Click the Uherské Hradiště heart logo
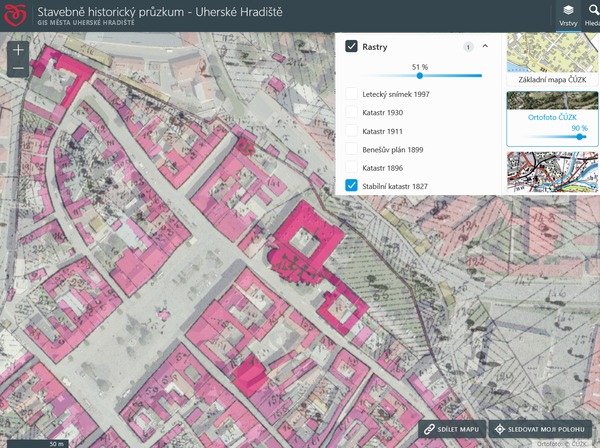 [x=15, y=15]
